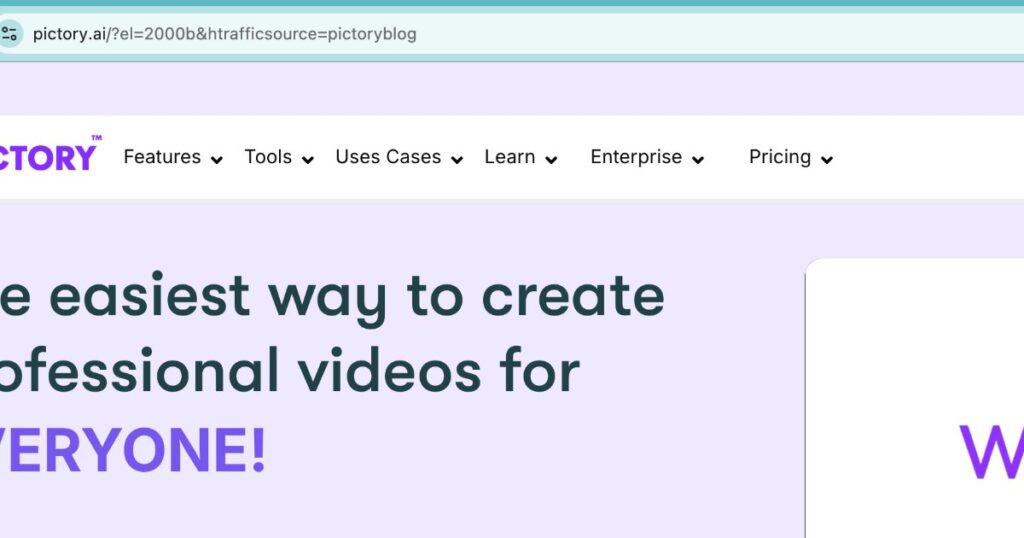
Task: Expand the chevron next to Learn
Action: (551, 159)
